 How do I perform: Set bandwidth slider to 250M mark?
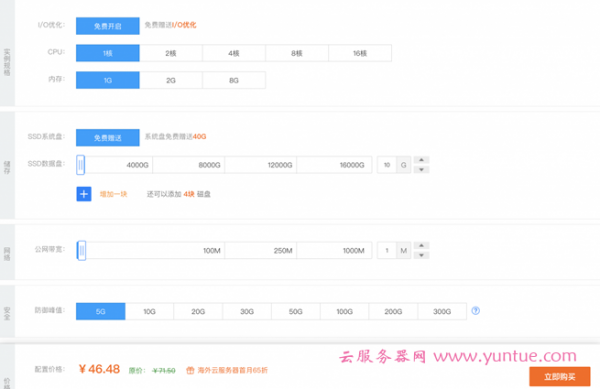pos(283,251)
